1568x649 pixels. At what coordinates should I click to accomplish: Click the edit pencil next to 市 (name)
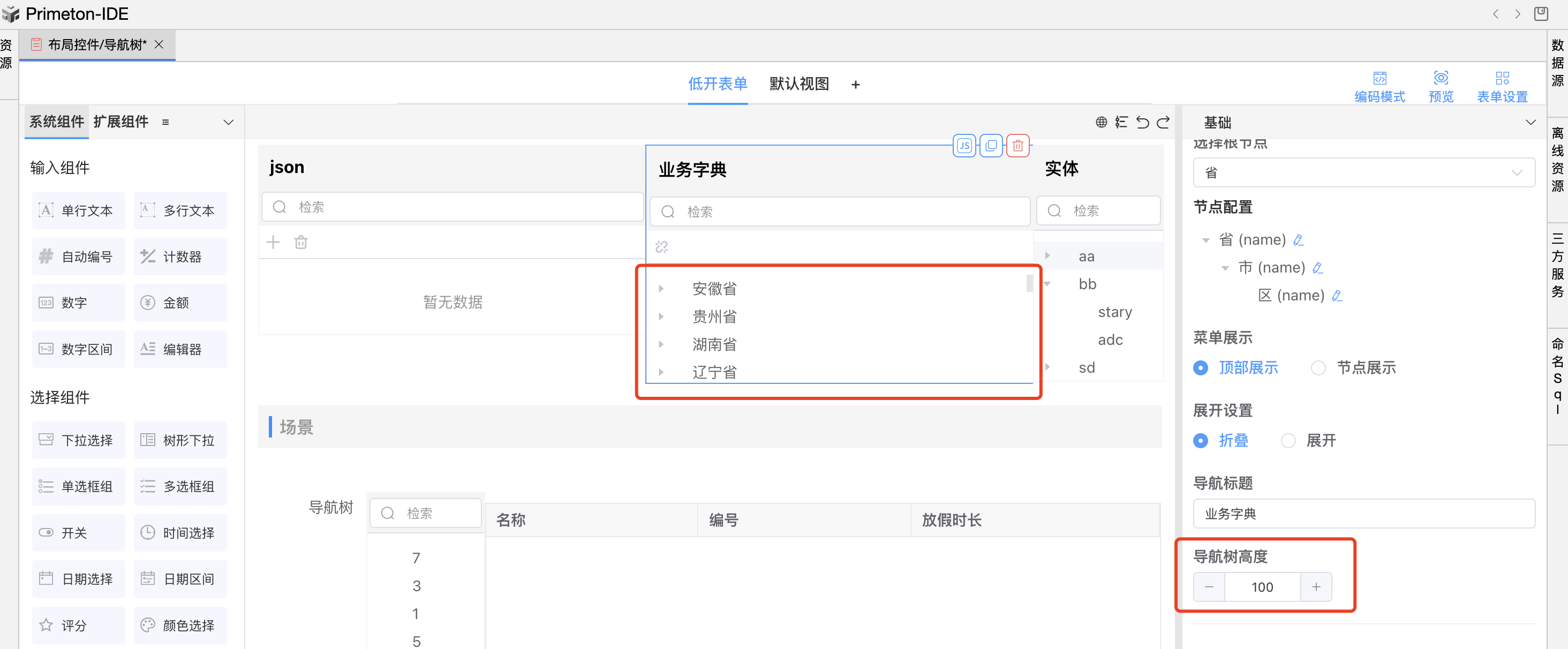1318,268
